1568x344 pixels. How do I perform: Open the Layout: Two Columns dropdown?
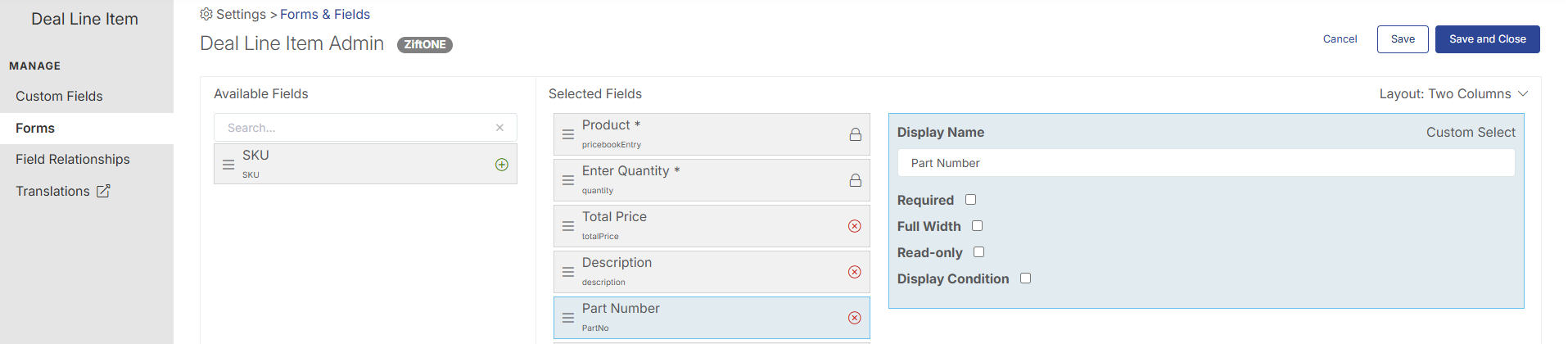tap(1453, 94)
